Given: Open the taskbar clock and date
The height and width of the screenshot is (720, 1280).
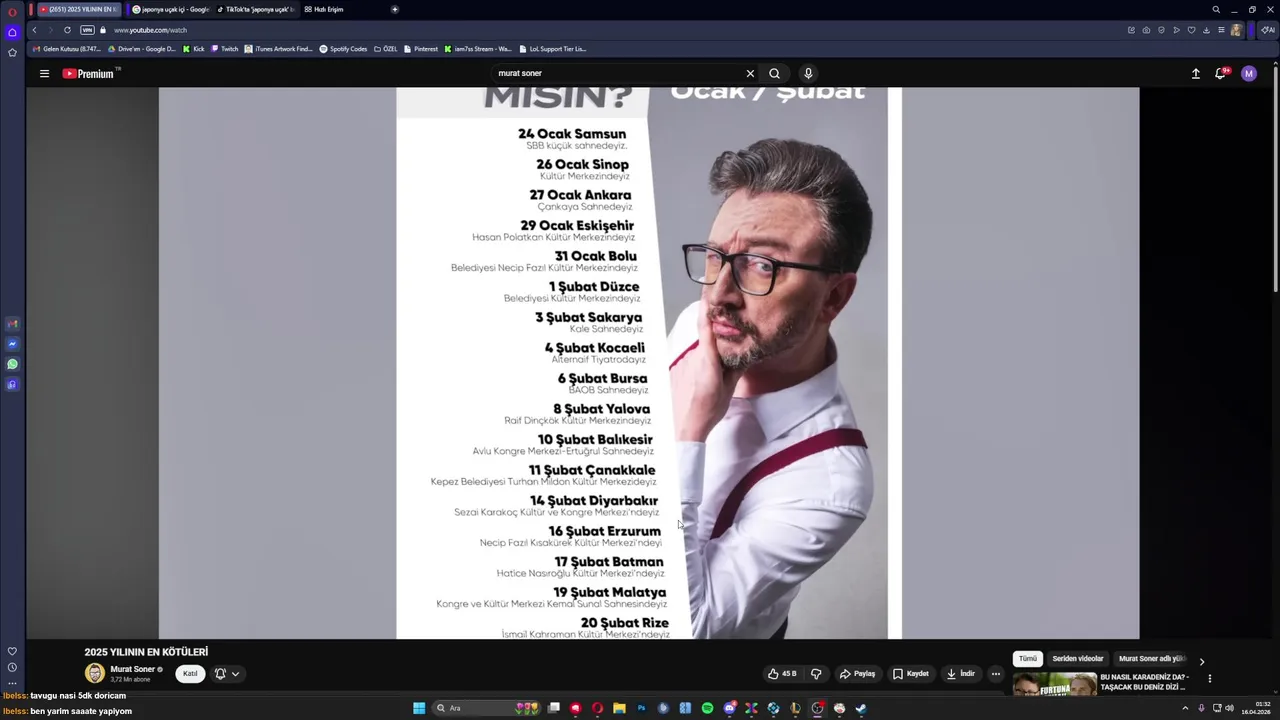Looking at the screenshot, I should coord(1256,708).
